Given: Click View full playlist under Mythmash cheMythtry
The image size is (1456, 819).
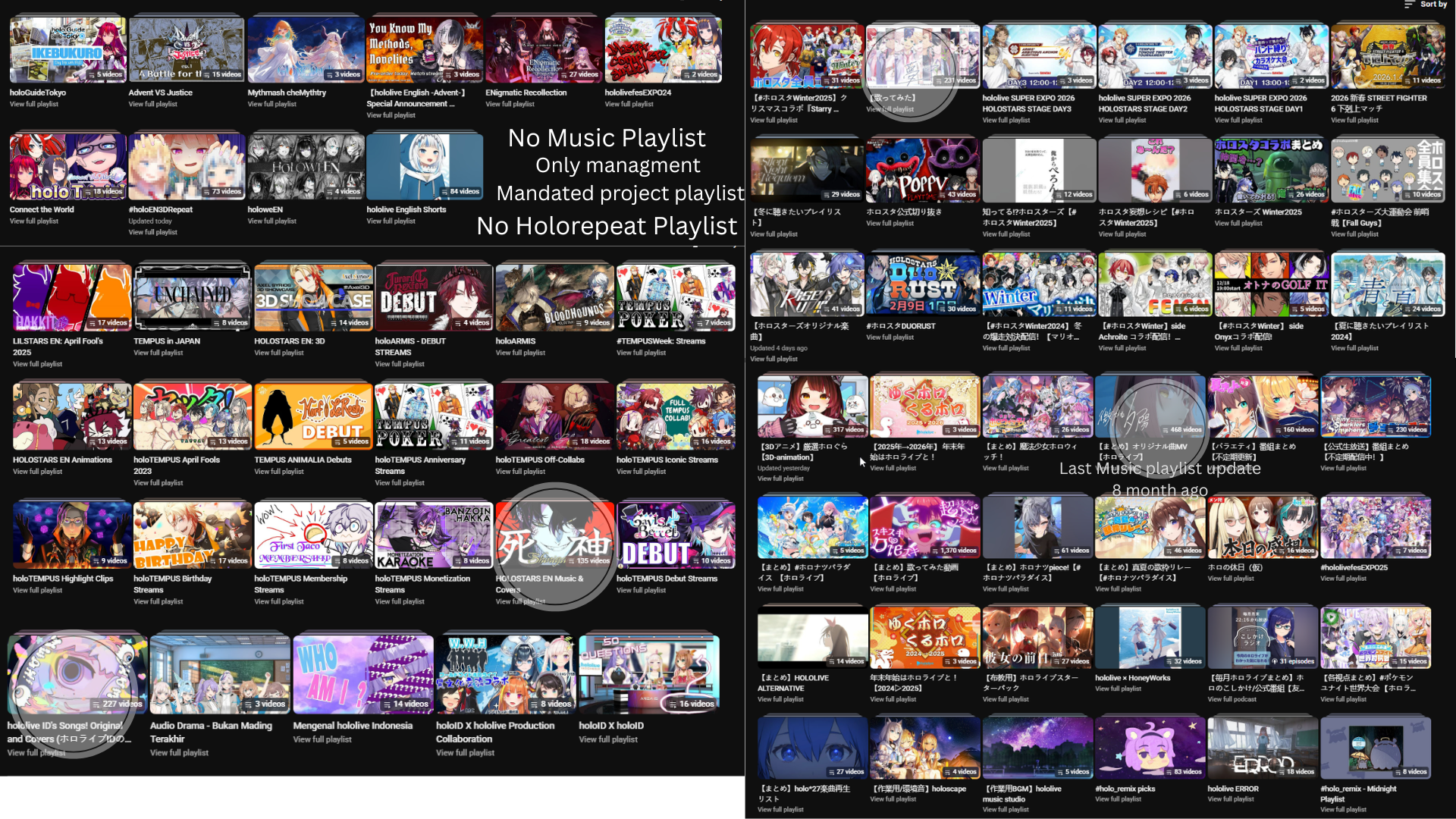Looking at the screenshot, I should pyautogui.click(x=271, y=104).
